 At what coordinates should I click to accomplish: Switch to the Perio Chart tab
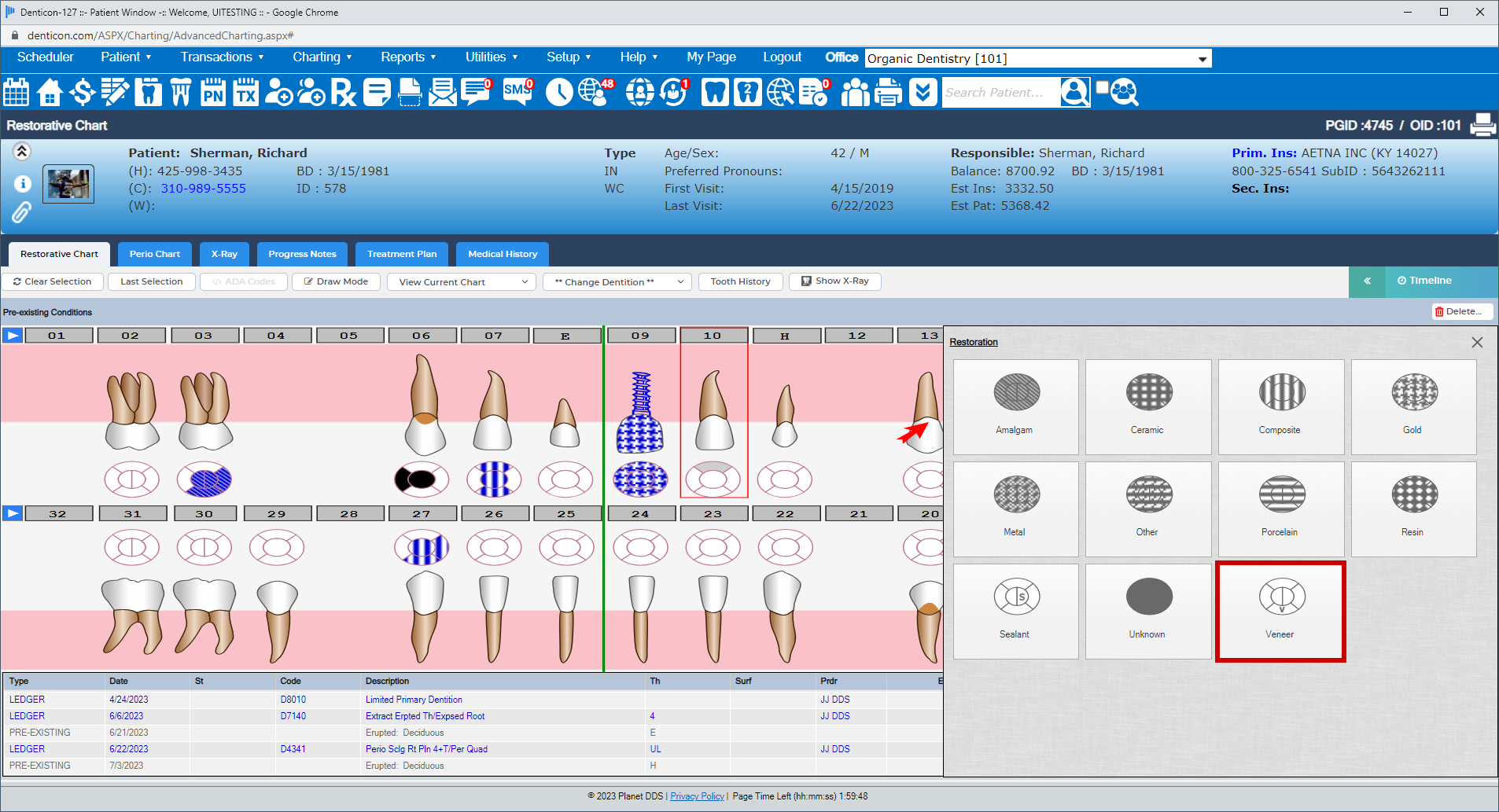[154, 254]
